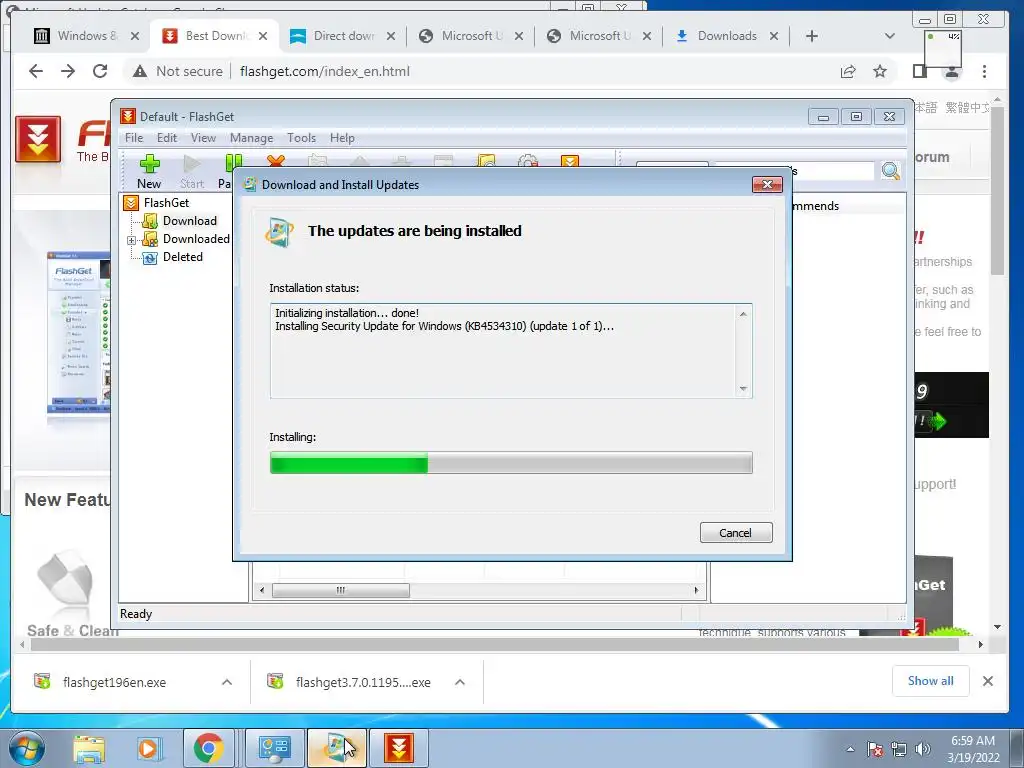Click Show all downloads button
Image resolution: width=1024 pixels, height=768 pixels.
tap(931, 681)
